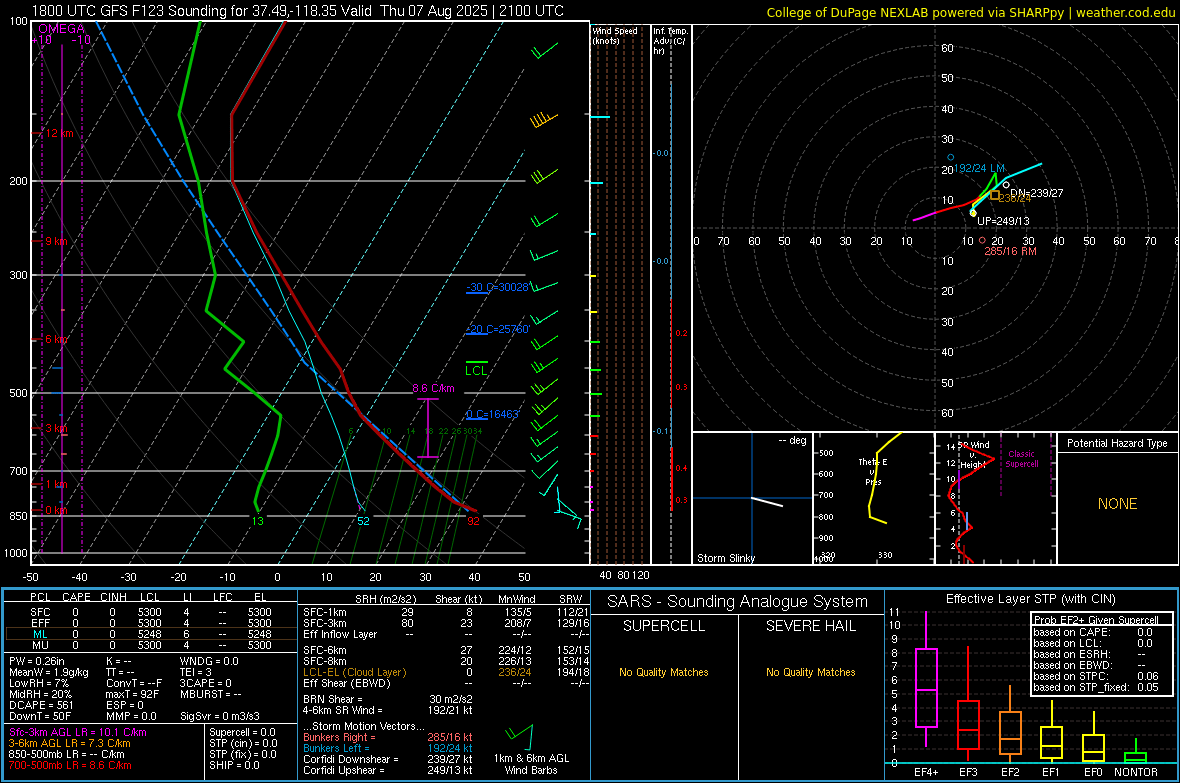Image resolution: width=1180 pixels, height=783 pixels.
Task: Click the magenta OMEGA label
Action: [x=61, y=29]
